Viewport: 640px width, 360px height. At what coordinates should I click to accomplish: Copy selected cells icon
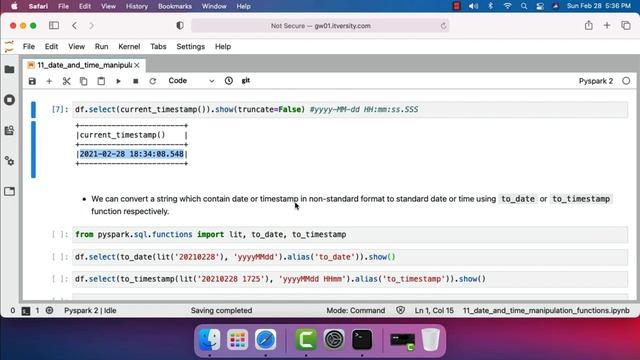point(83,81)
